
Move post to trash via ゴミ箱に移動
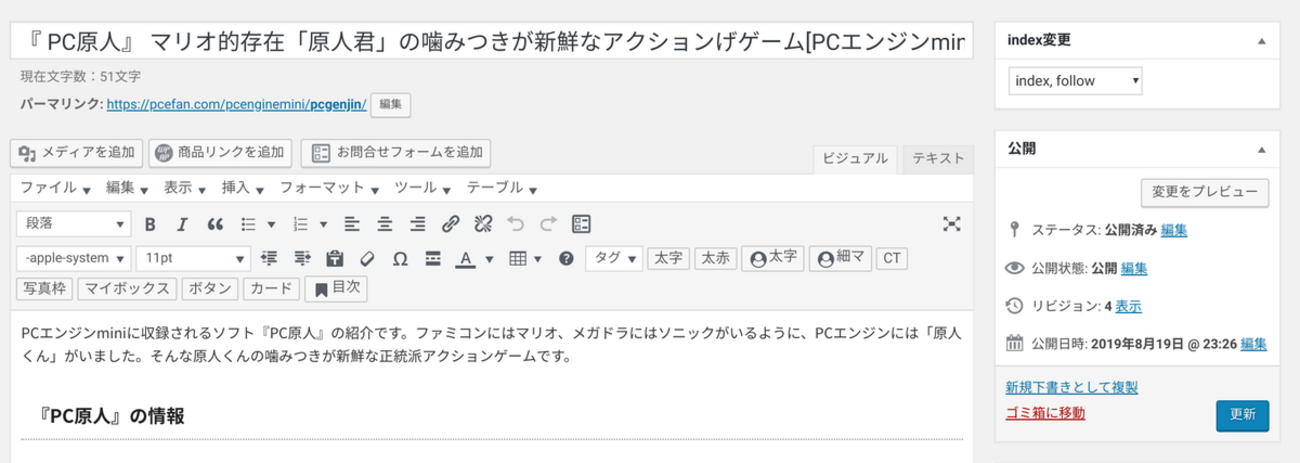(x=1045, y=413)
